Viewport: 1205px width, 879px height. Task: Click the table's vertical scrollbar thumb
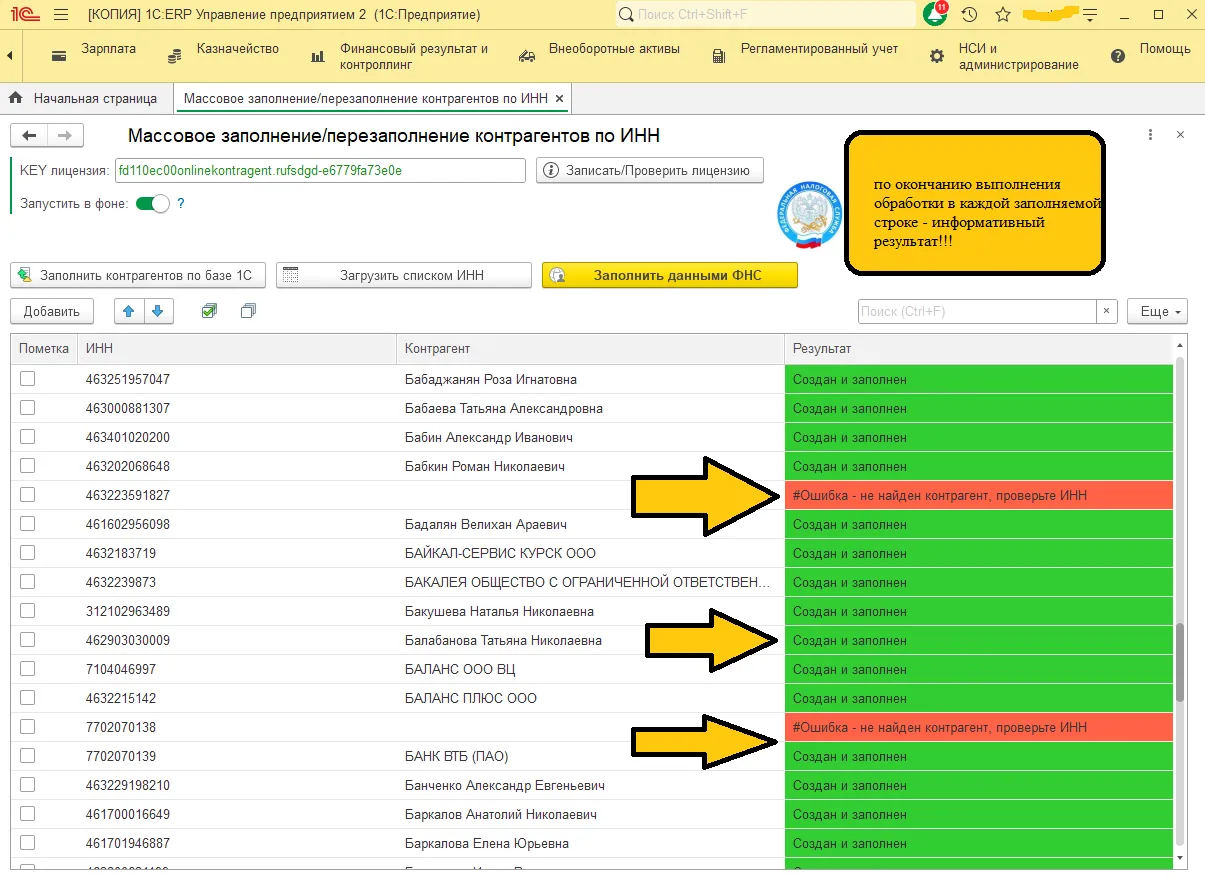coord(1180,661)
